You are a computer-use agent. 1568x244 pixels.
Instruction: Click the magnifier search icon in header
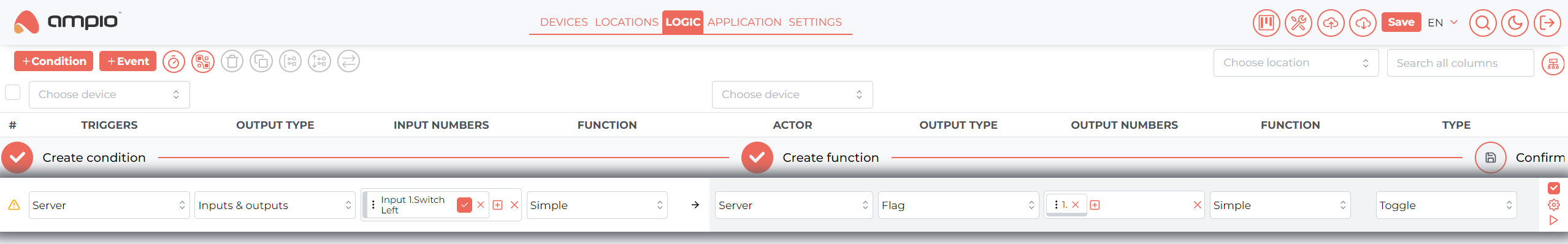[1483, 23]
